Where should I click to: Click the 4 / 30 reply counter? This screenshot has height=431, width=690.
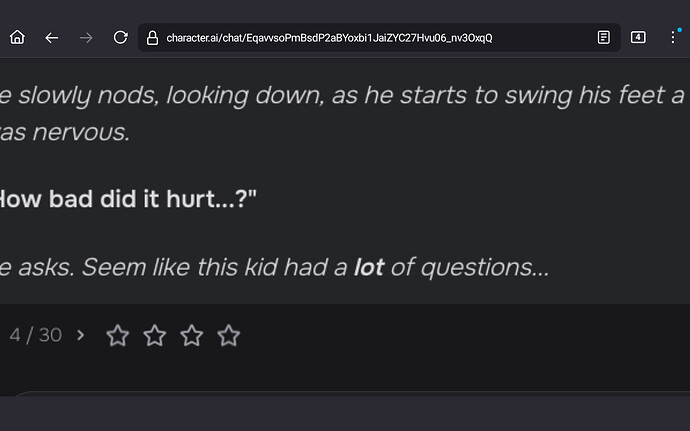pyautogui.click(x=36, y=335)
